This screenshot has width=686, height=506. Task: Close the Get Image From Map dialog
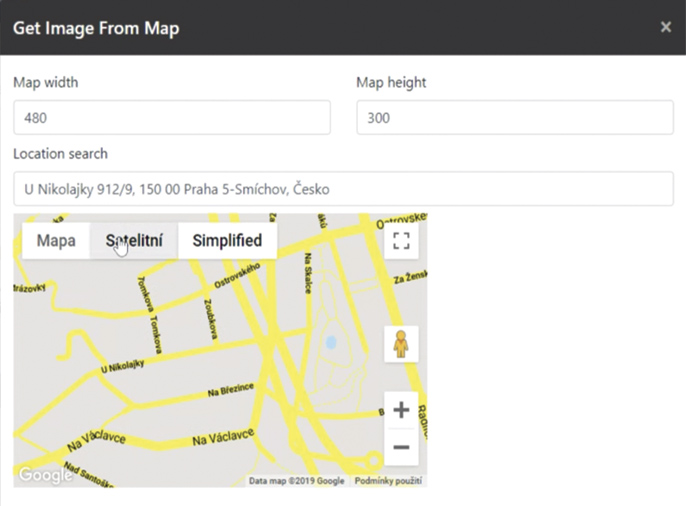pyautogui.click(x=666, y=27)
